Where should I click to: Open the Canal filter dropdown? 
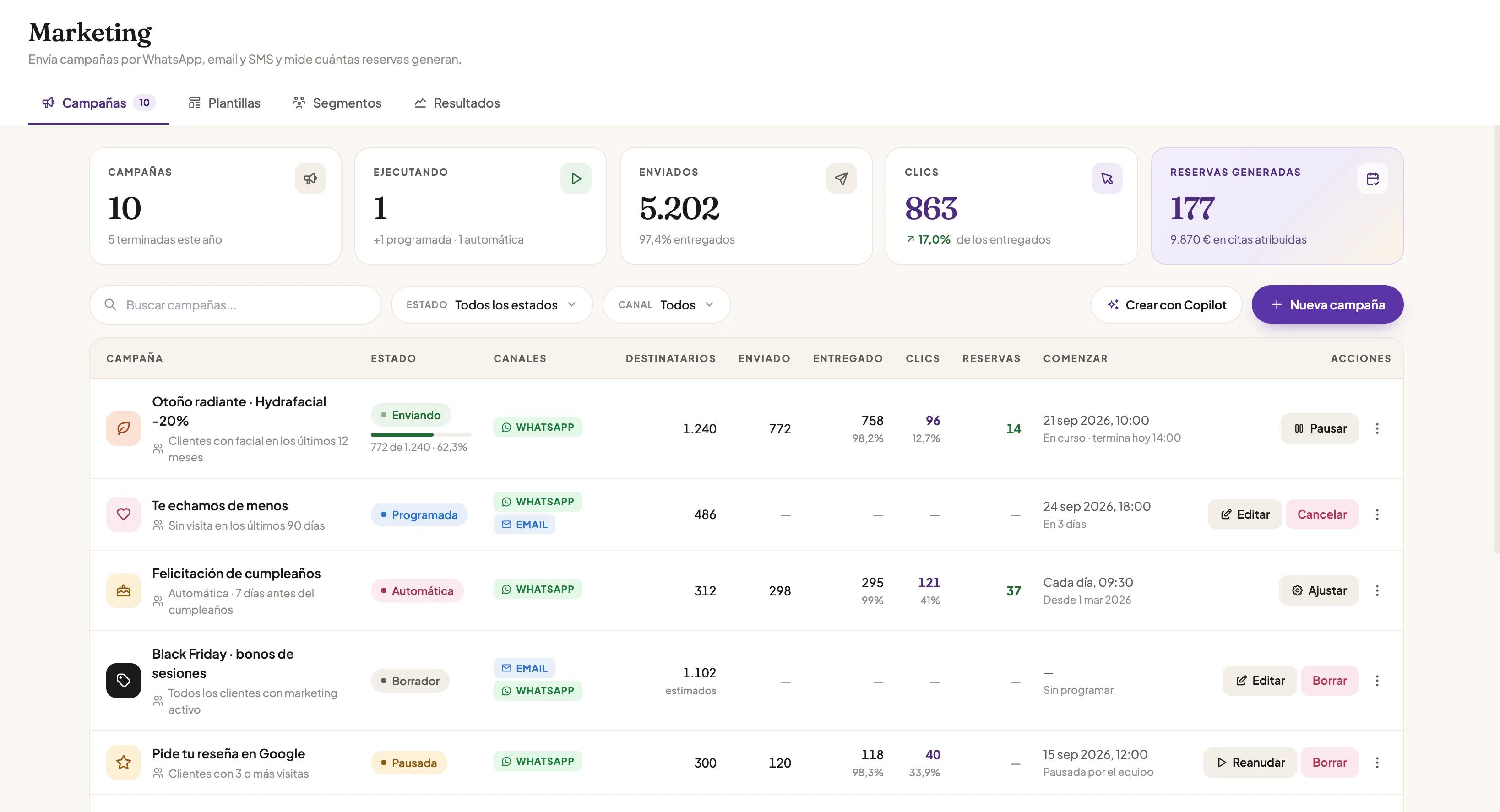(666, 304)
